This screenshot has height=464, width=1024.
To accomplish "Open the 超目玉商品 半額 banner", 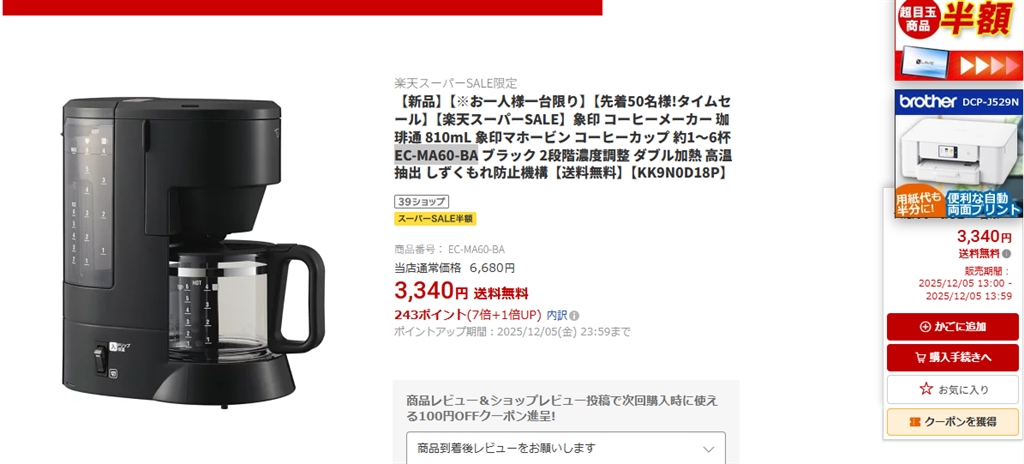I will click(959, 40).
